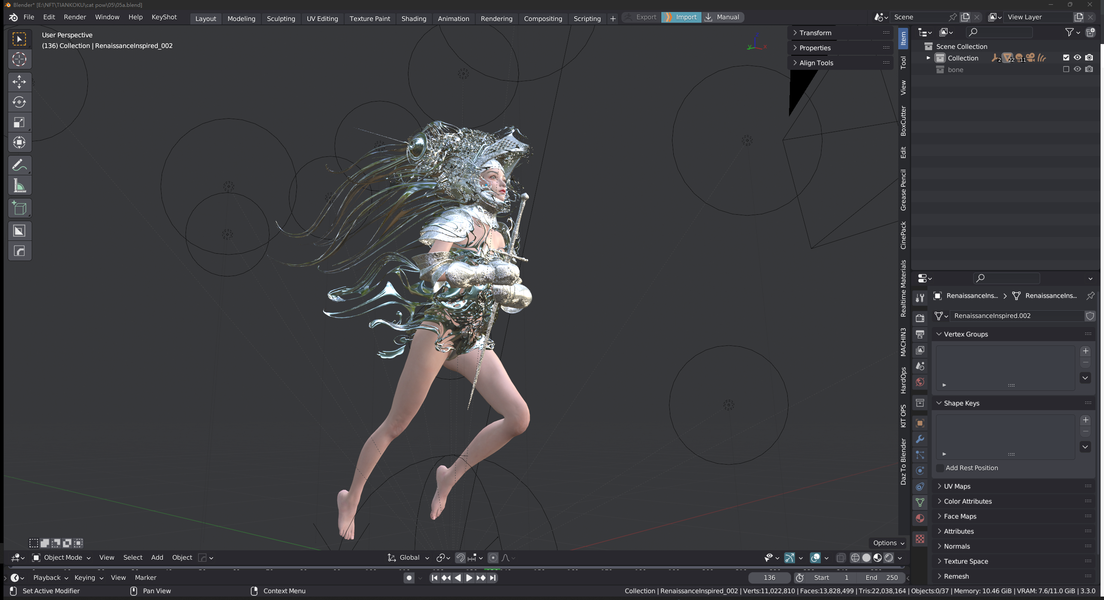Toggle Collection exclude checkbox in outliner
Screen dimensions: 1104x600
click(x=1066, y=58)
